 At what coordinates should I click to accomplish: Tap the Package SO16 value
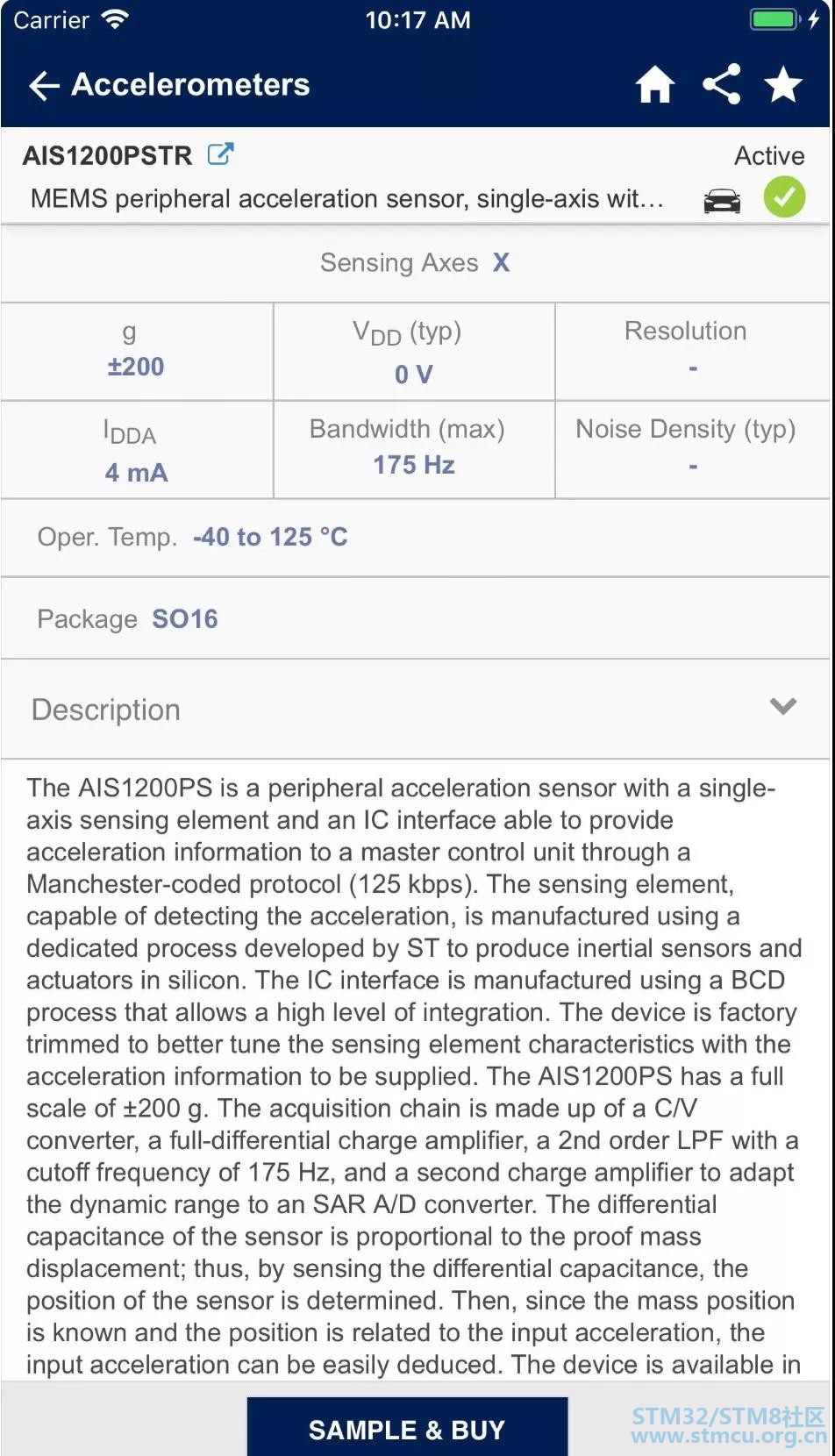click(185, 619)
